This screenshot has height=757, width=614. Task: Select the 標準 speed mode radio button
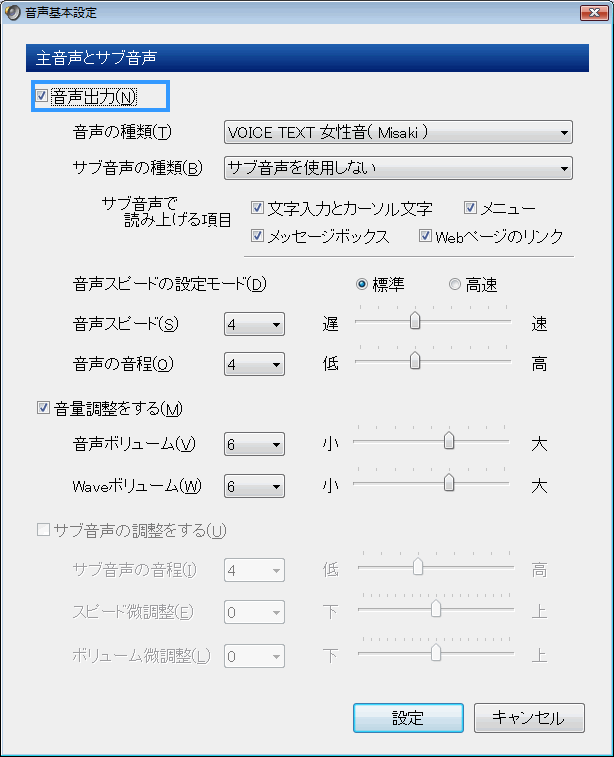click(362, 284)
